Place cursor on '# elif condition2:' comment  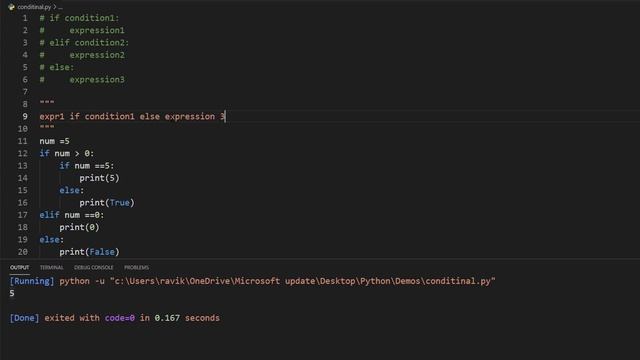coord(84,42)
